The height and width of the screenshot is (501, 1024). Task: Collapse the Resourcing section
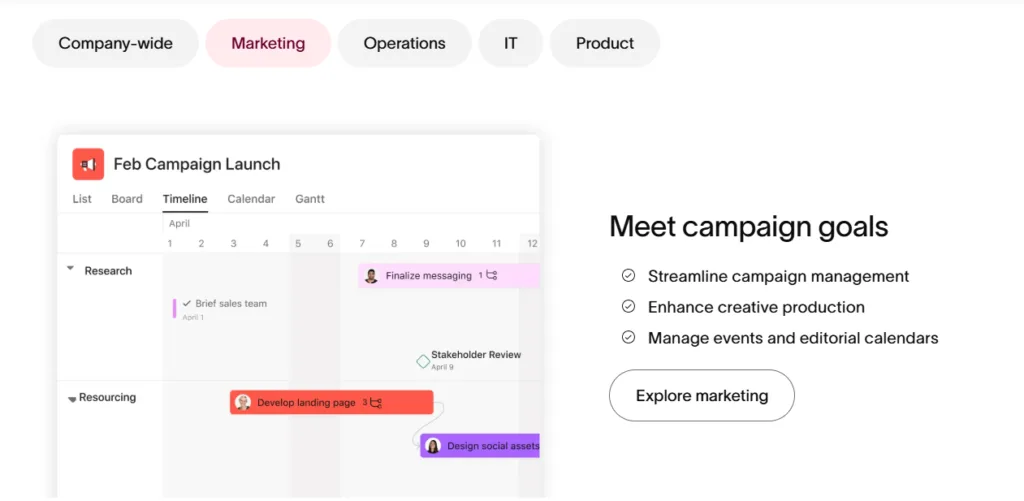coord(72,399)
